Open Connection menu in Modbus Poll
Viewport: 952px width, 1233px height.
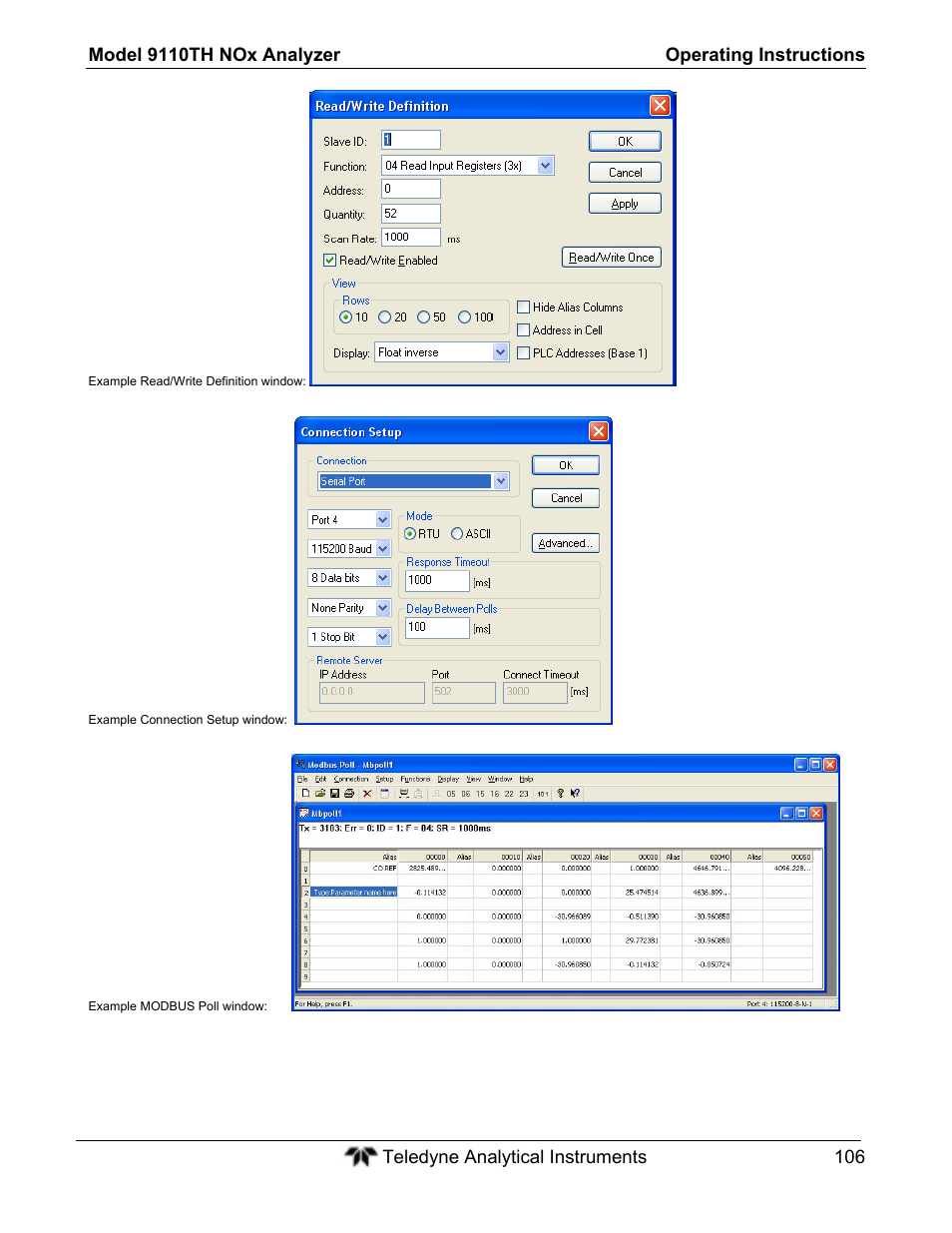tap(351, 779)
